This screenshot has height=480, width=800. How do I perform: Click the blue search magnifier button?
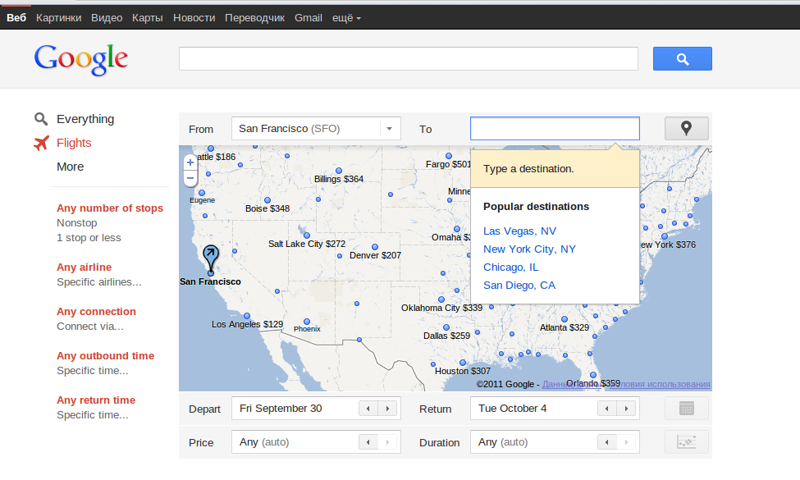(x=682, y=59)
